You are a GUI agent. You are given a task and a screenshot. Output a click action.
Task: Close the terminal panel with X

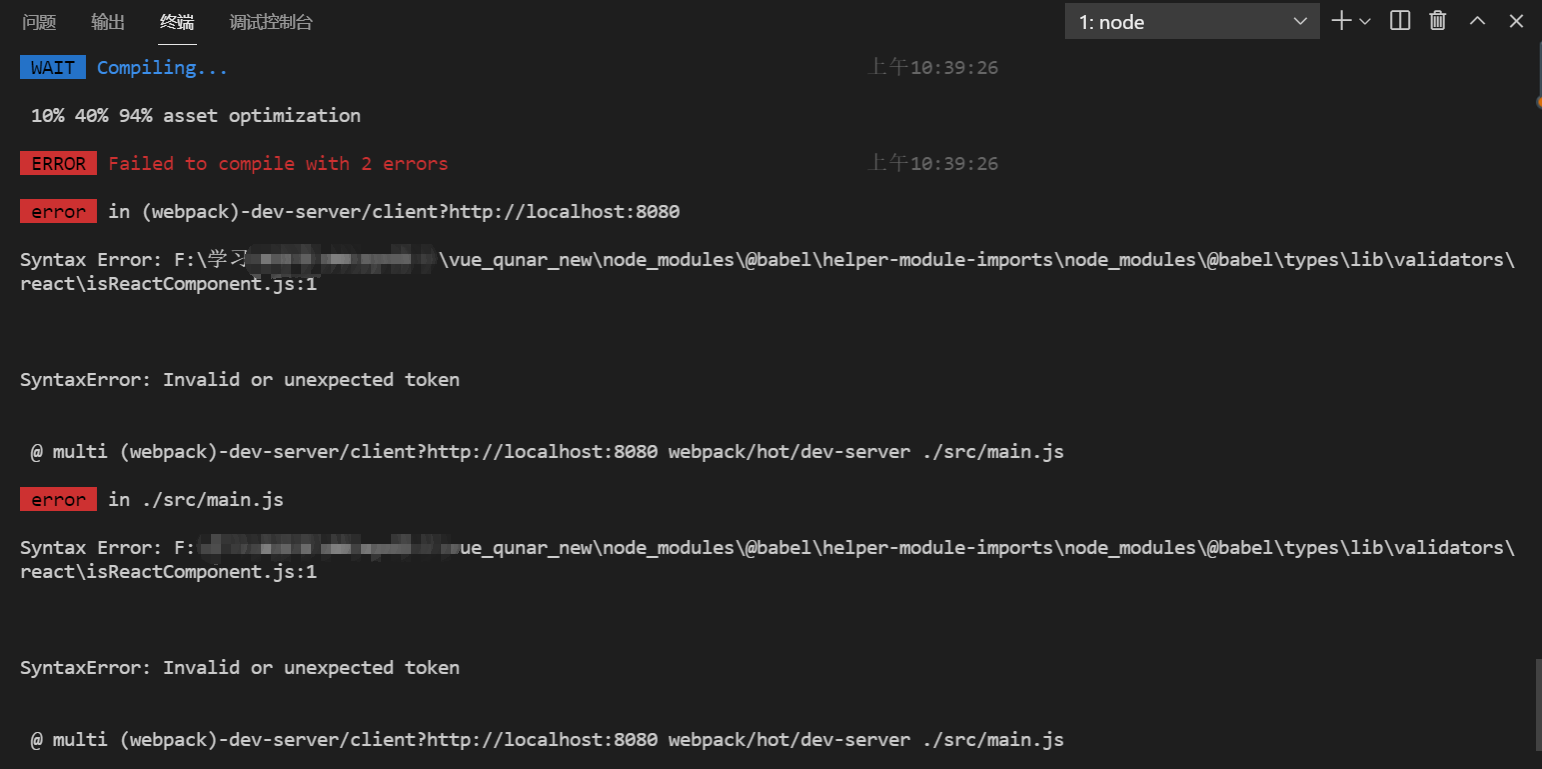(1516, 21)
